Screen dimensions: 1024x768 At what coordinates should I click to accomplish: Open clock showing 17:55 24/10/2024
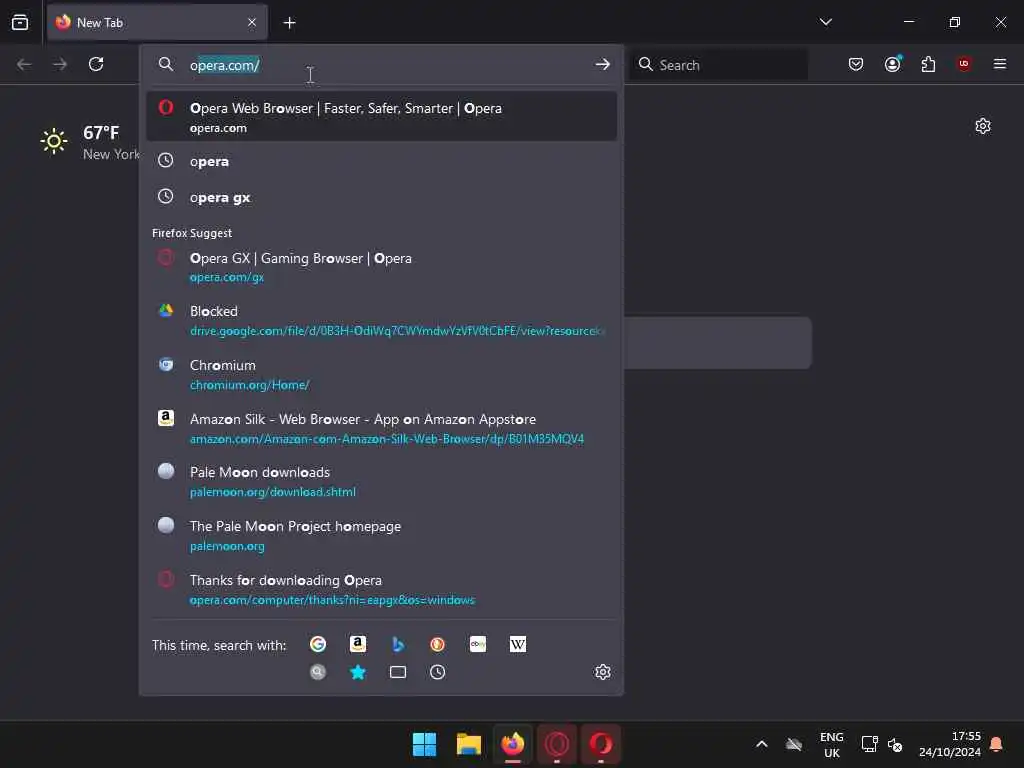(950, 744)
